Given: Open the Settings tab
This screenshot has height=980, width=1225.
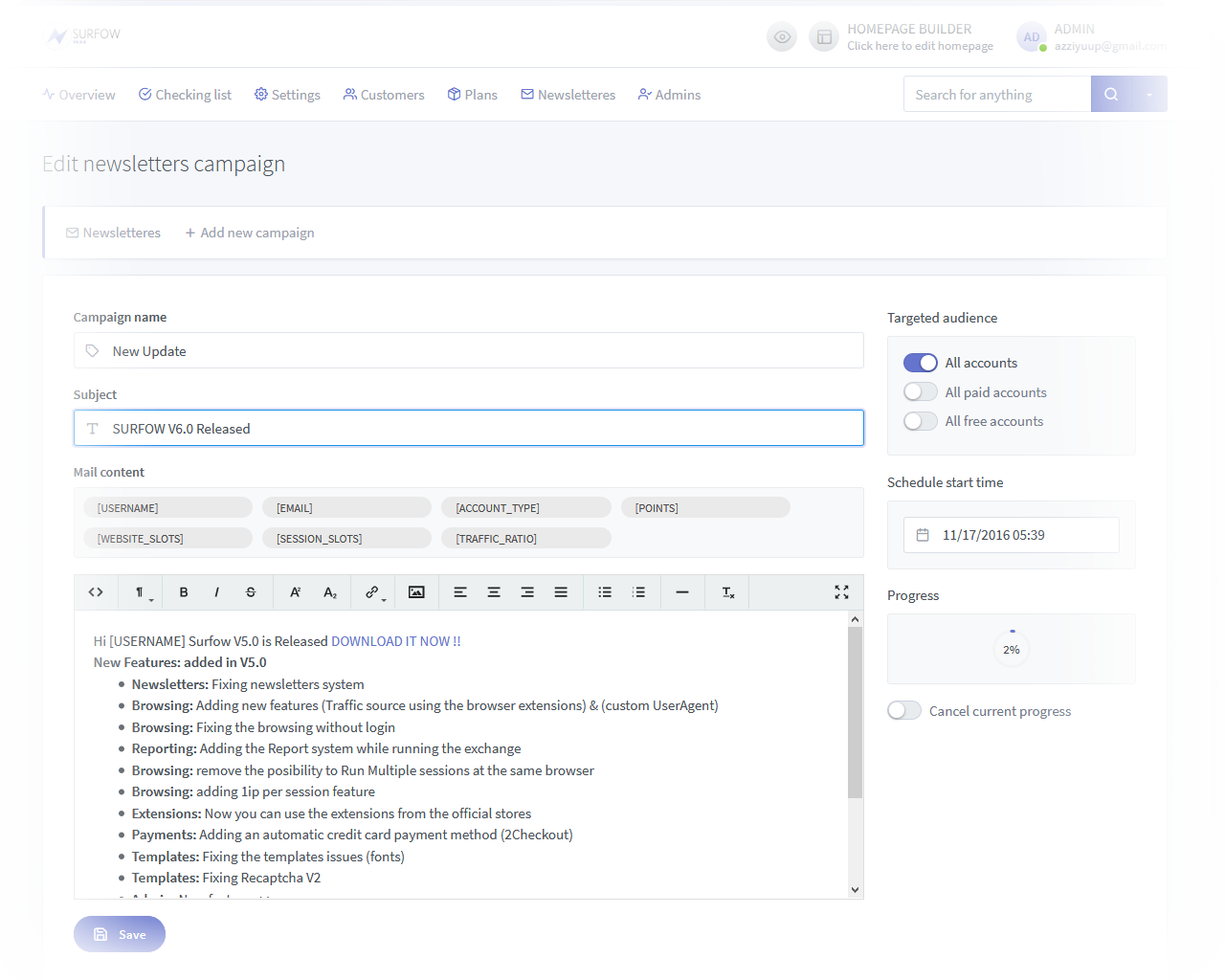Looking at the screenshot, I should coord(287,95).
